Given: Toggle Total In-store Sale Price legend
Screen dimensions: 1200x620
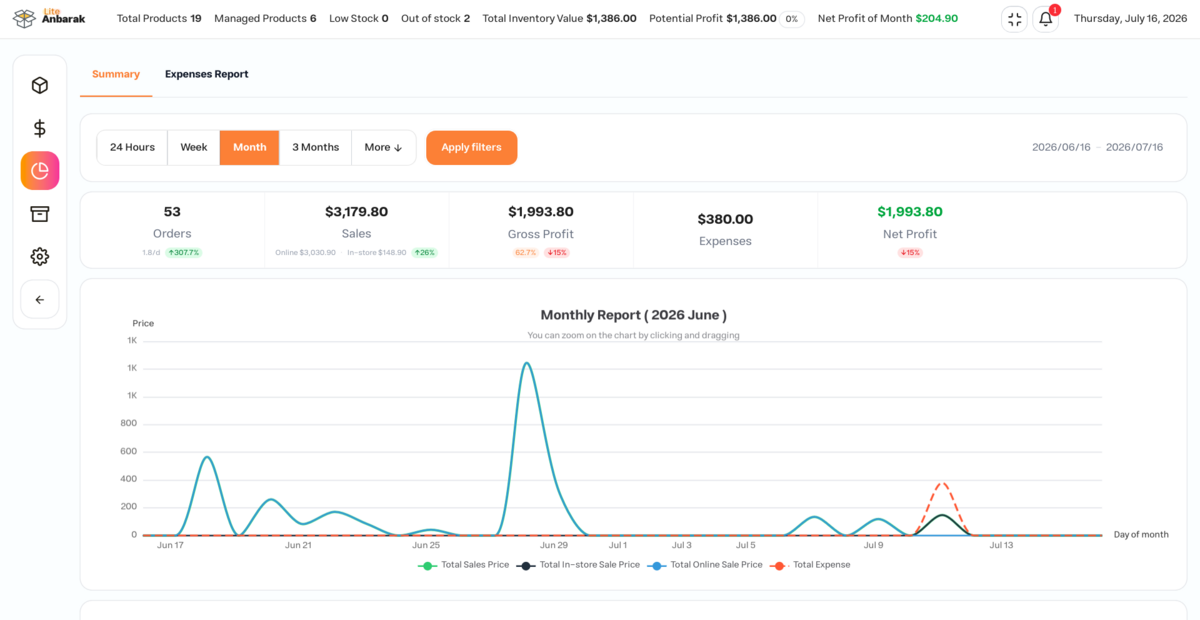Looking at the screenshot, I should pos(578,565).
